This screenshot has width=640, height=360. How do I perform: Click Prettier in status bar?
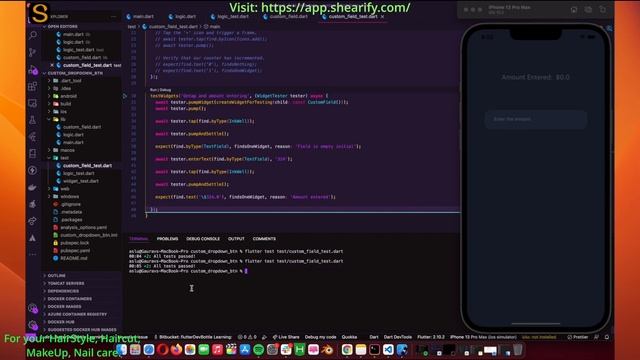tap(578, 337)
